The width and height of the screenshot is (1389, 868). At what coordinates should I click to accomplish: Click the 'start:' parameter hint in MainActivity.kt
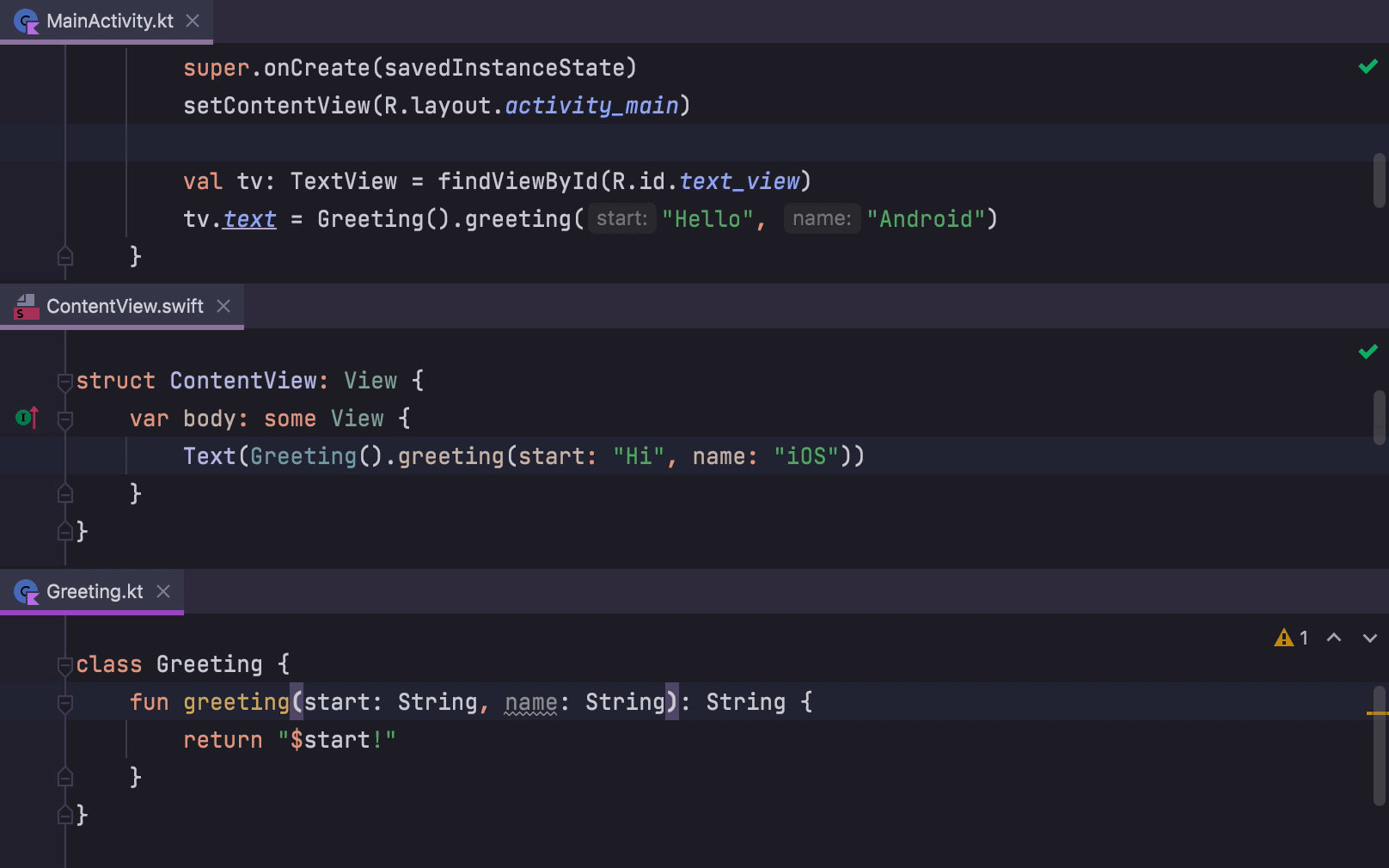pyautogui.click(x=621, y=218)
